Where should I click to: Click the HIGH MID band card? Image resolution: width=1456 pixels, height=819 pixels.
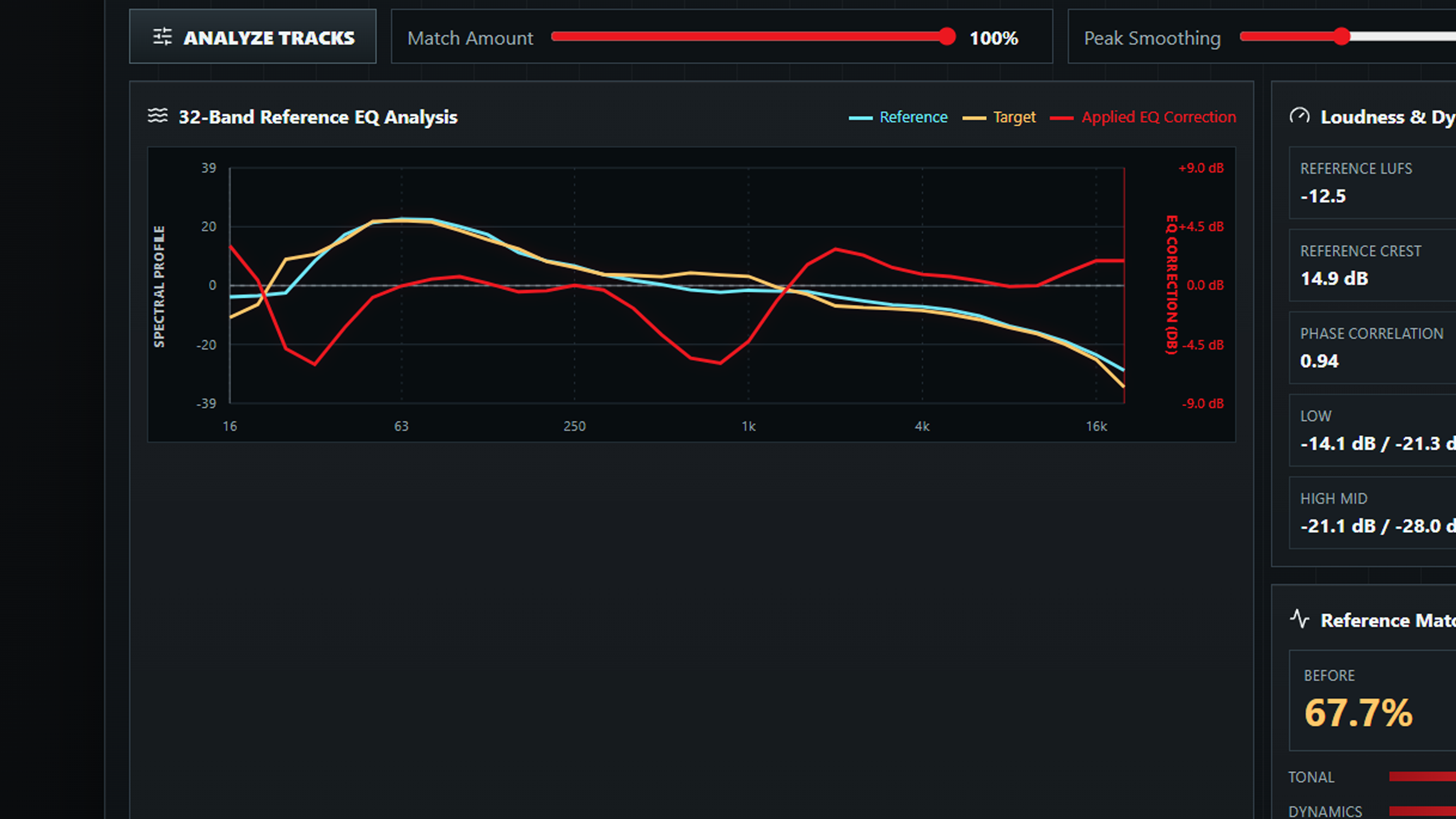pos(1372,513)
